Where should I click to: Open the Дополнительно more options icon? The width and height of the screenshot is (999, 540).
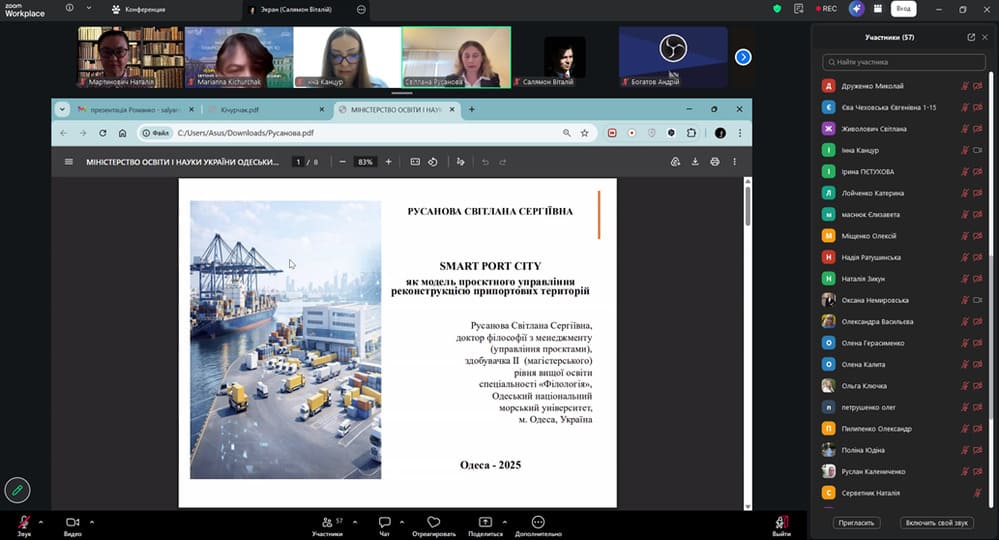pos(538,522)
